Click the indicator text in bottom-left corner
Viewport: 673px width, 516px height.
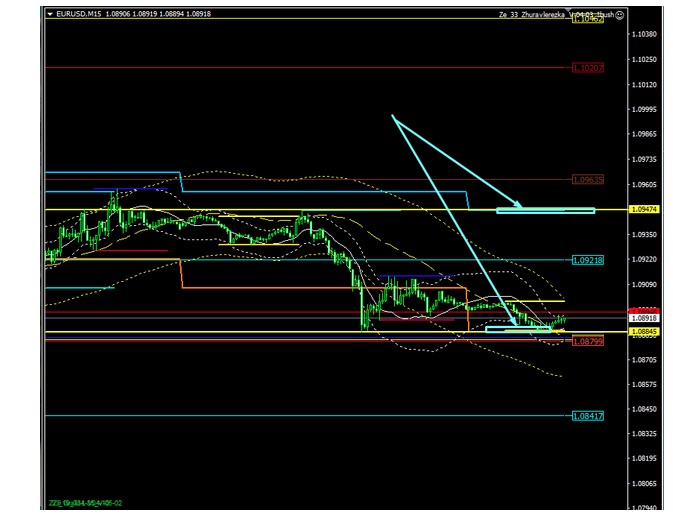[x=86, y=503]
